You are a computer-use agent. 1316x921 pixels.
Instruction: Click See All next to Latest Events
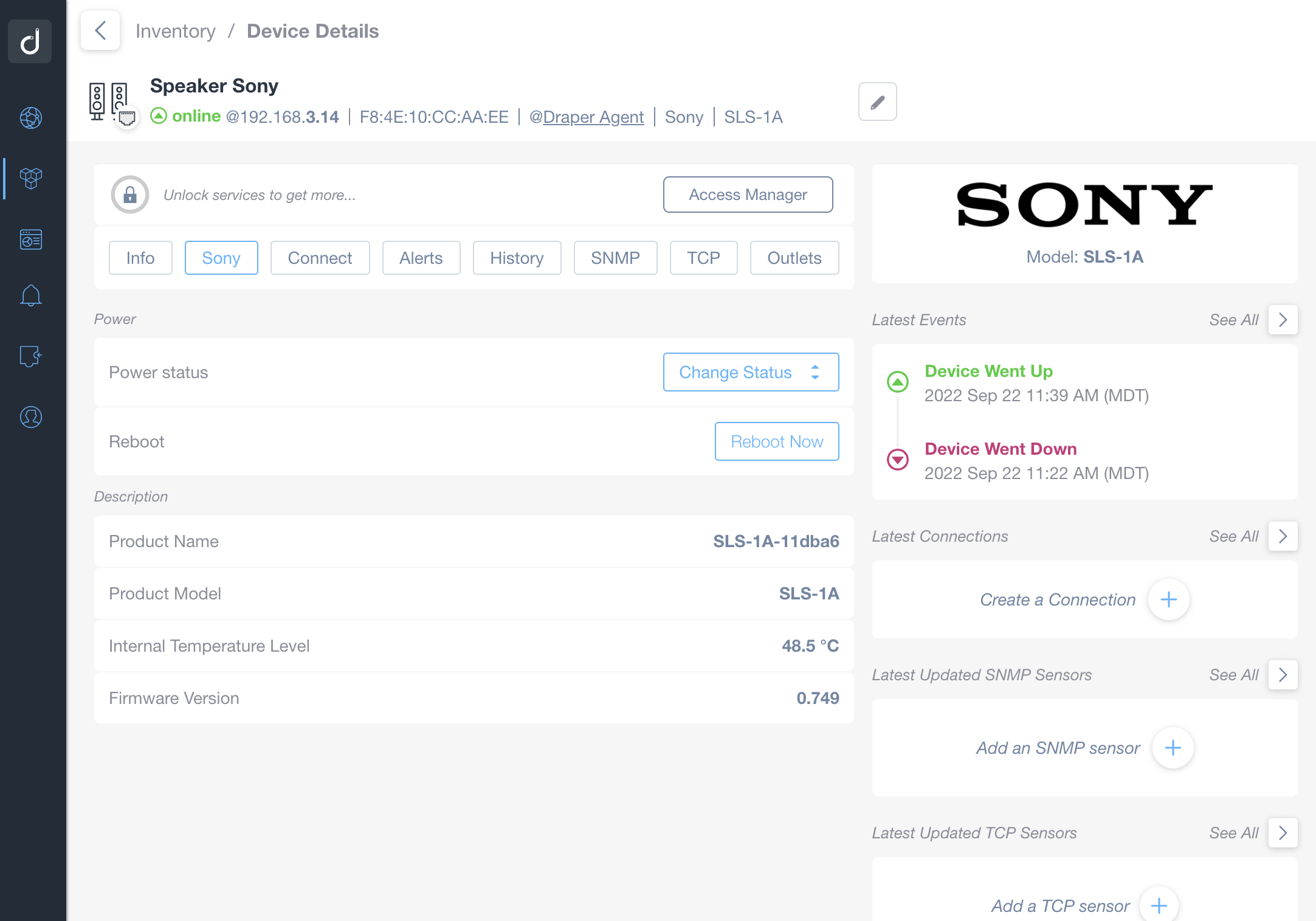pyautogui.click(x=1233, y=320)
